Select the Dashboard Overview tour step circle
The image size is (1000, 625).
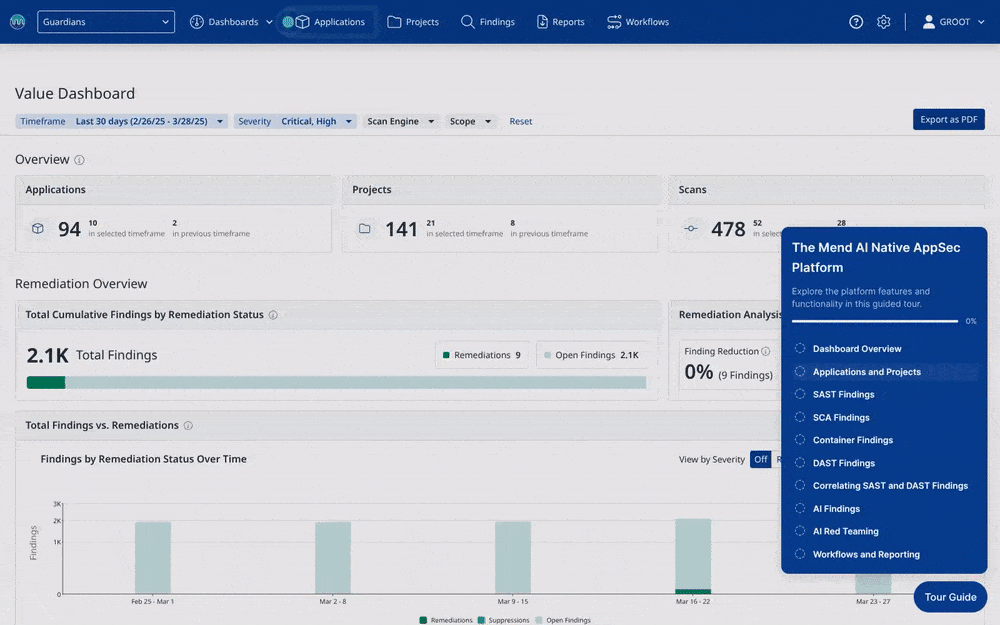[800, 349]
